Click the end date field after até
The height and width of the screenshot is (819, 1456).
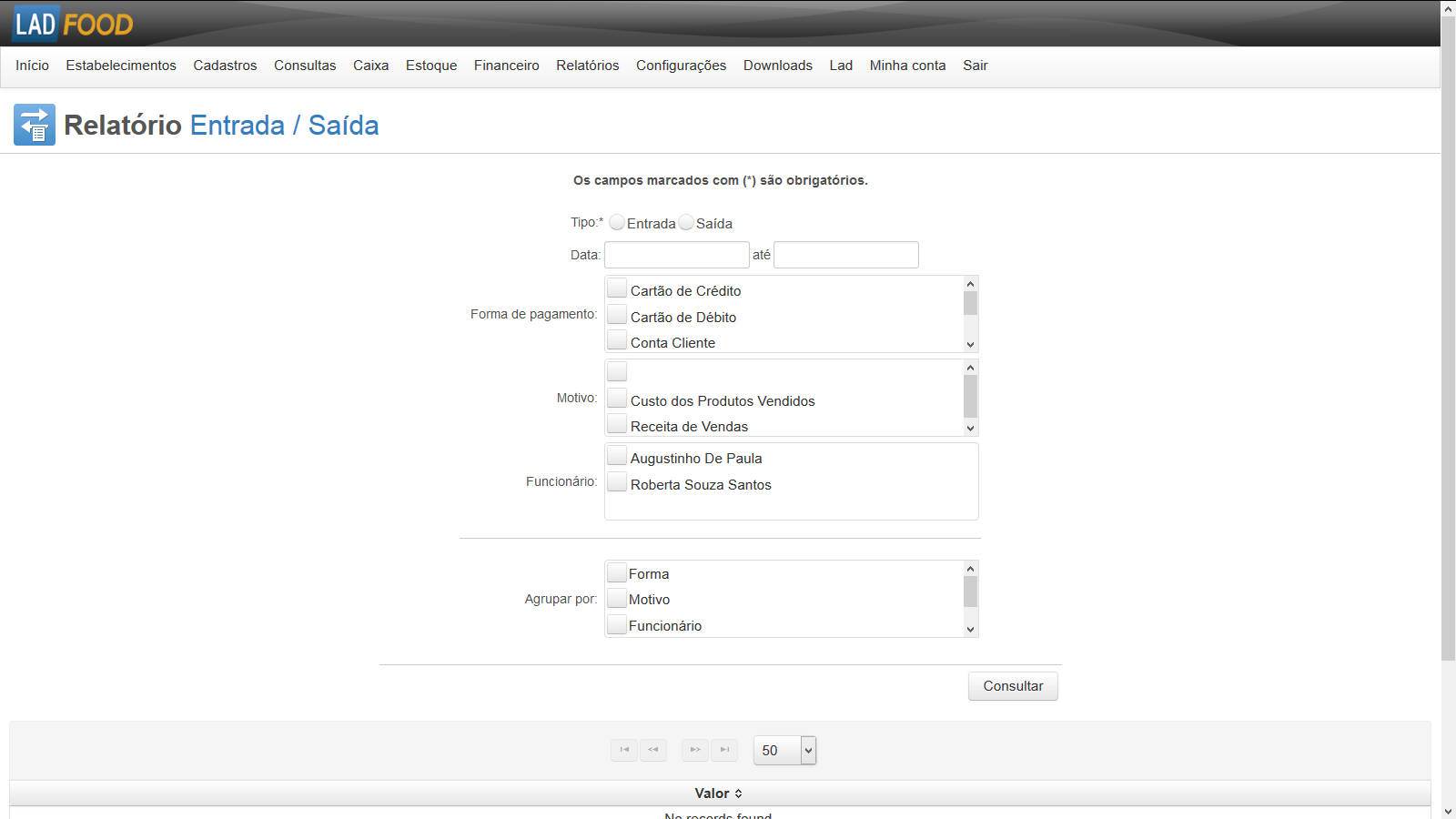846,255
